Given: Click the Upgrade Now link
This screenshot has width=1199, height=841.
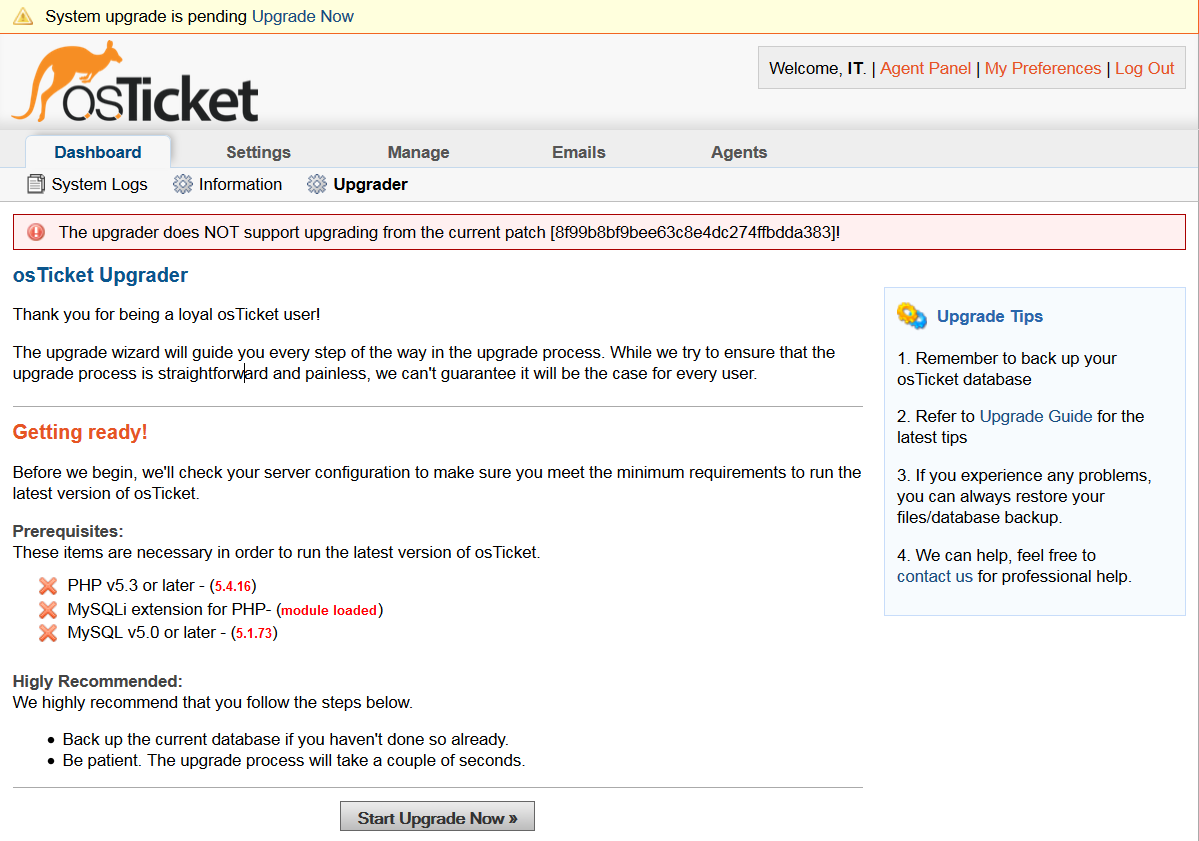Looking at the screenshot, I should click(x=303, y=16).
